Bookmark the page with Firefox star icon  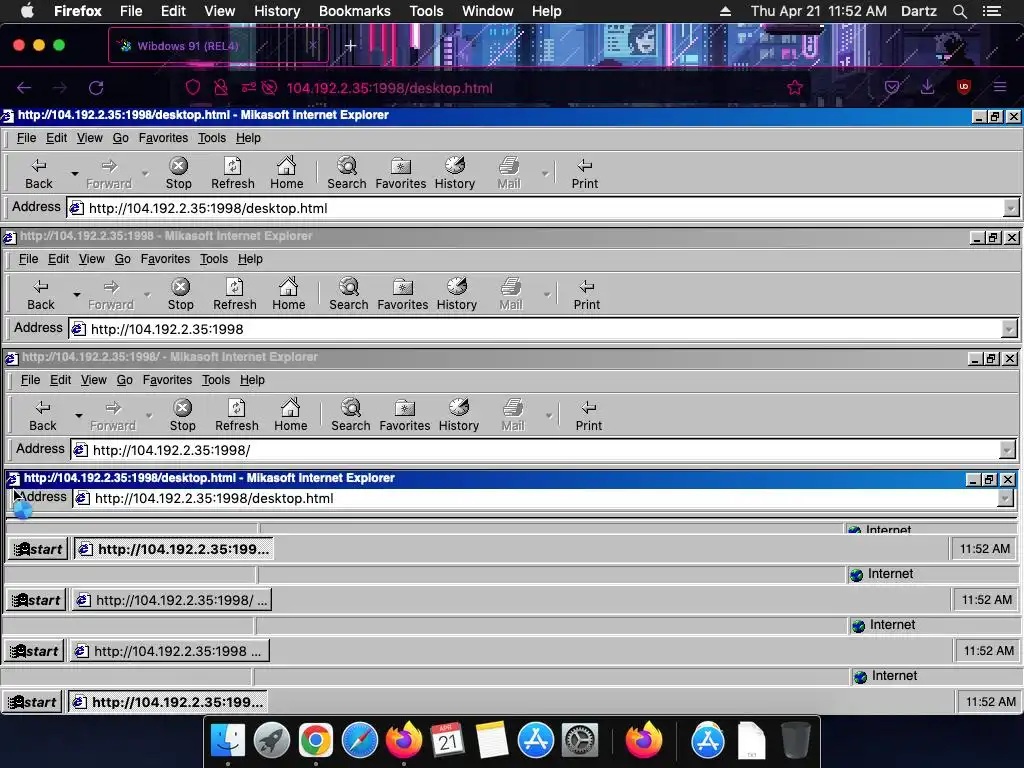tap(795, 88)
